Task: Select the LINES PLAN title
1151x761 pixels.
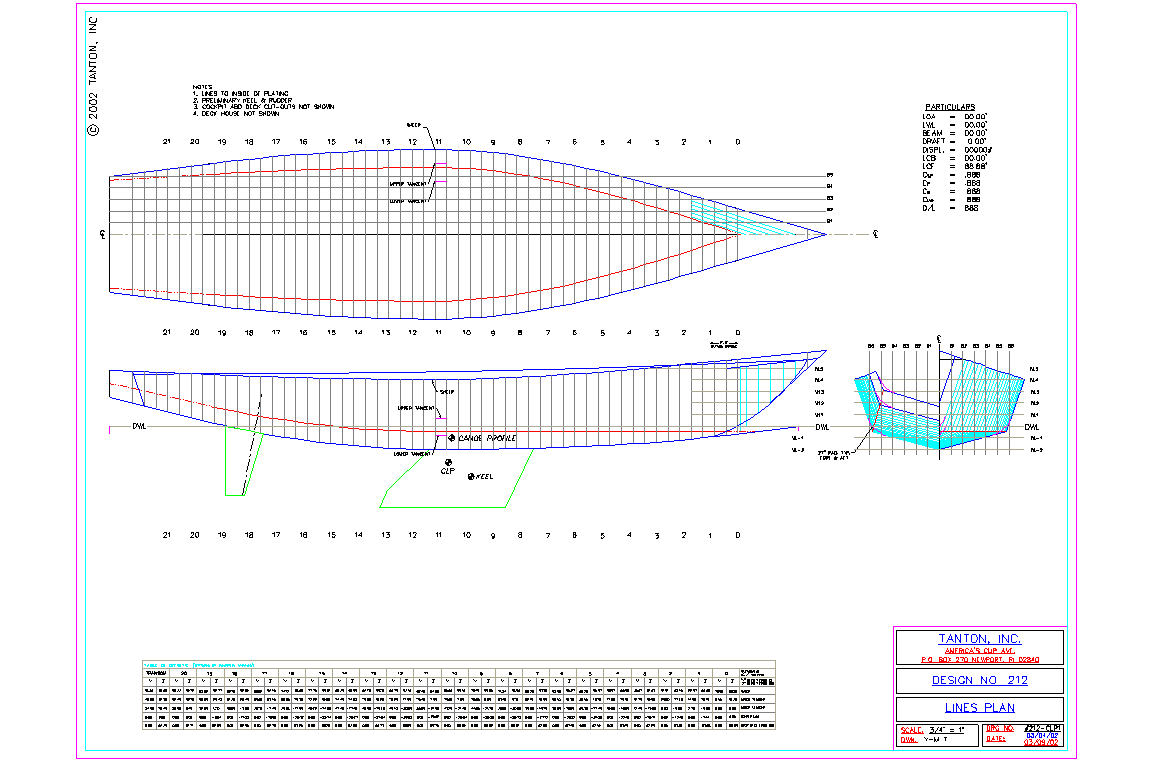Action: pos(979,707)
